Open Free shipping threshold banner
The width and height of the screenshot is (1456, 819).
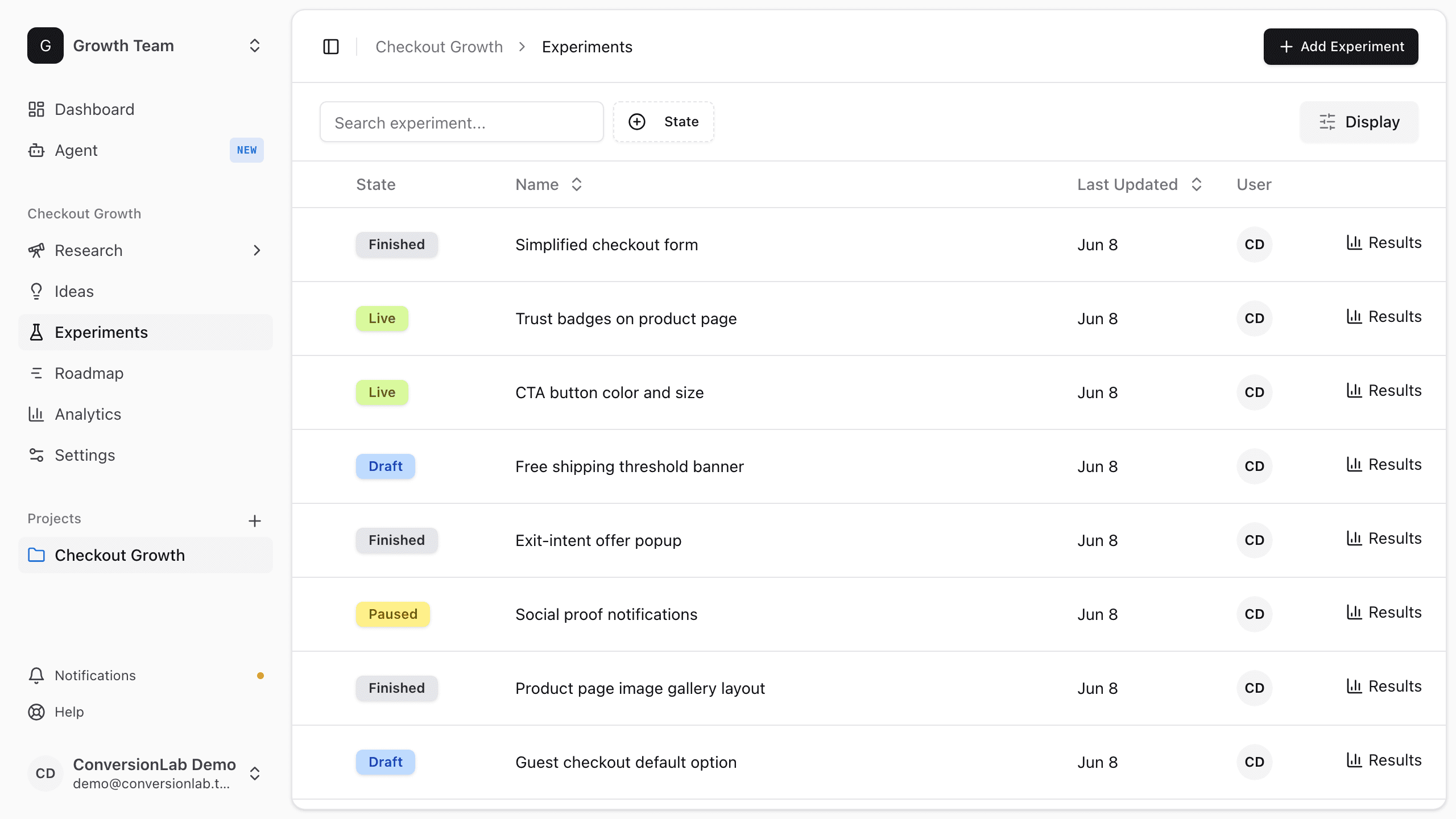(629, 466)
